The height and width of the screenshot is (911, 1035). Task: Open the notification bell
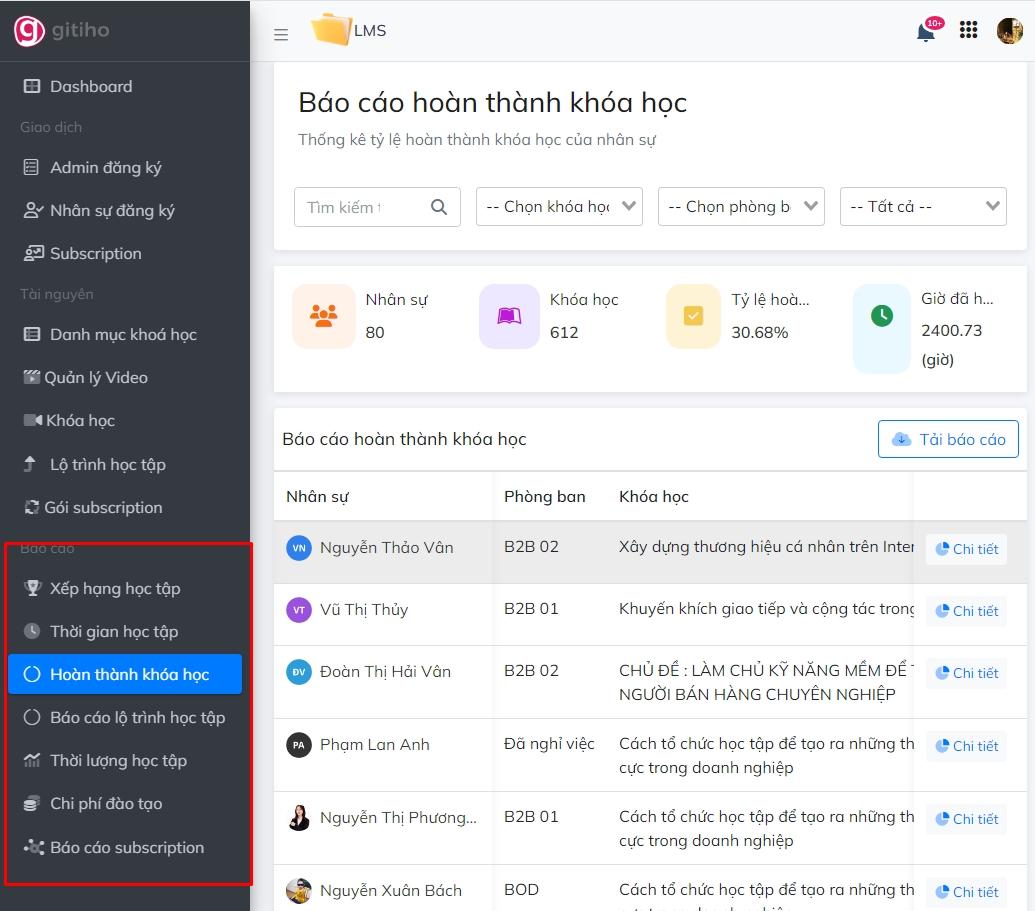coord(920,30)
